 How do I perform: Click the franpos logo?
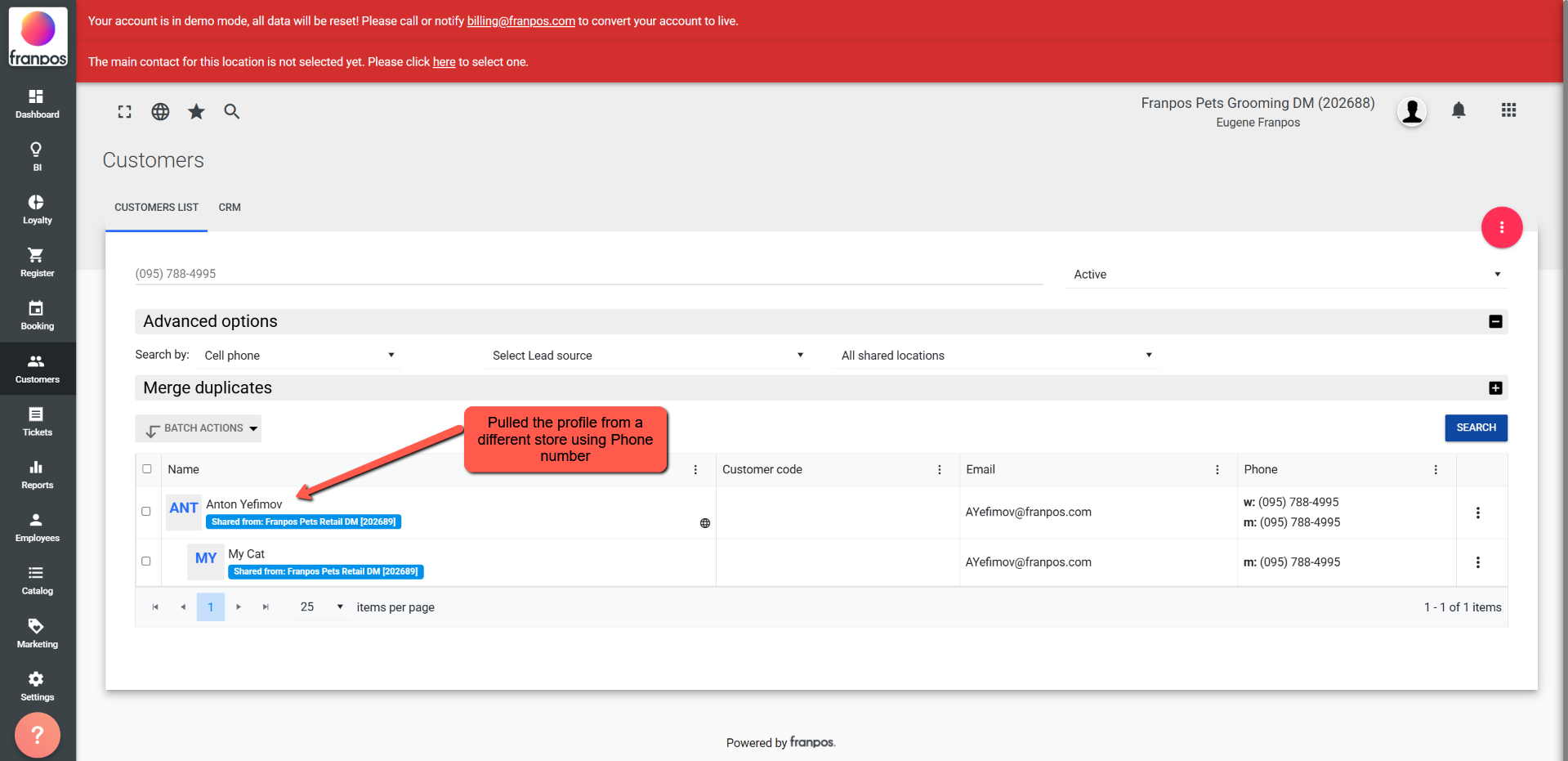[38, 38]
